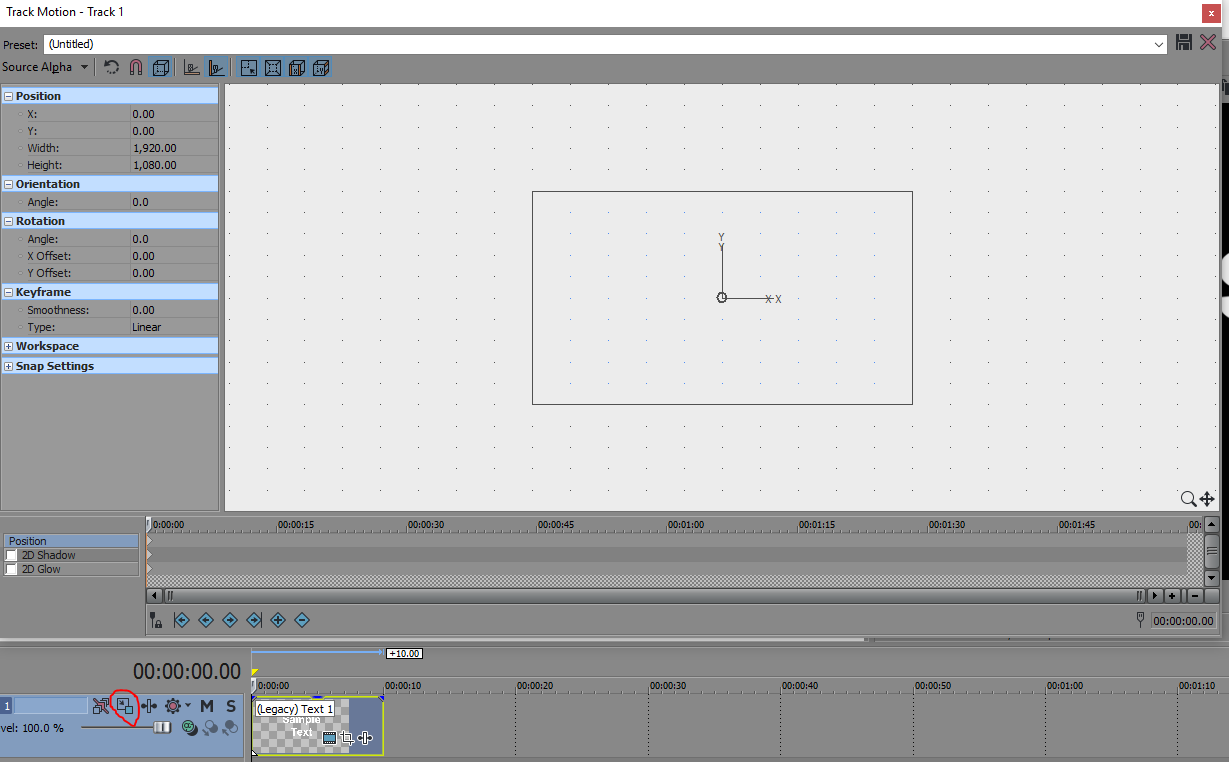Screen dimensions: 1229x762
Task: Go to the next keyframe
Action: [x=230, y=620]
